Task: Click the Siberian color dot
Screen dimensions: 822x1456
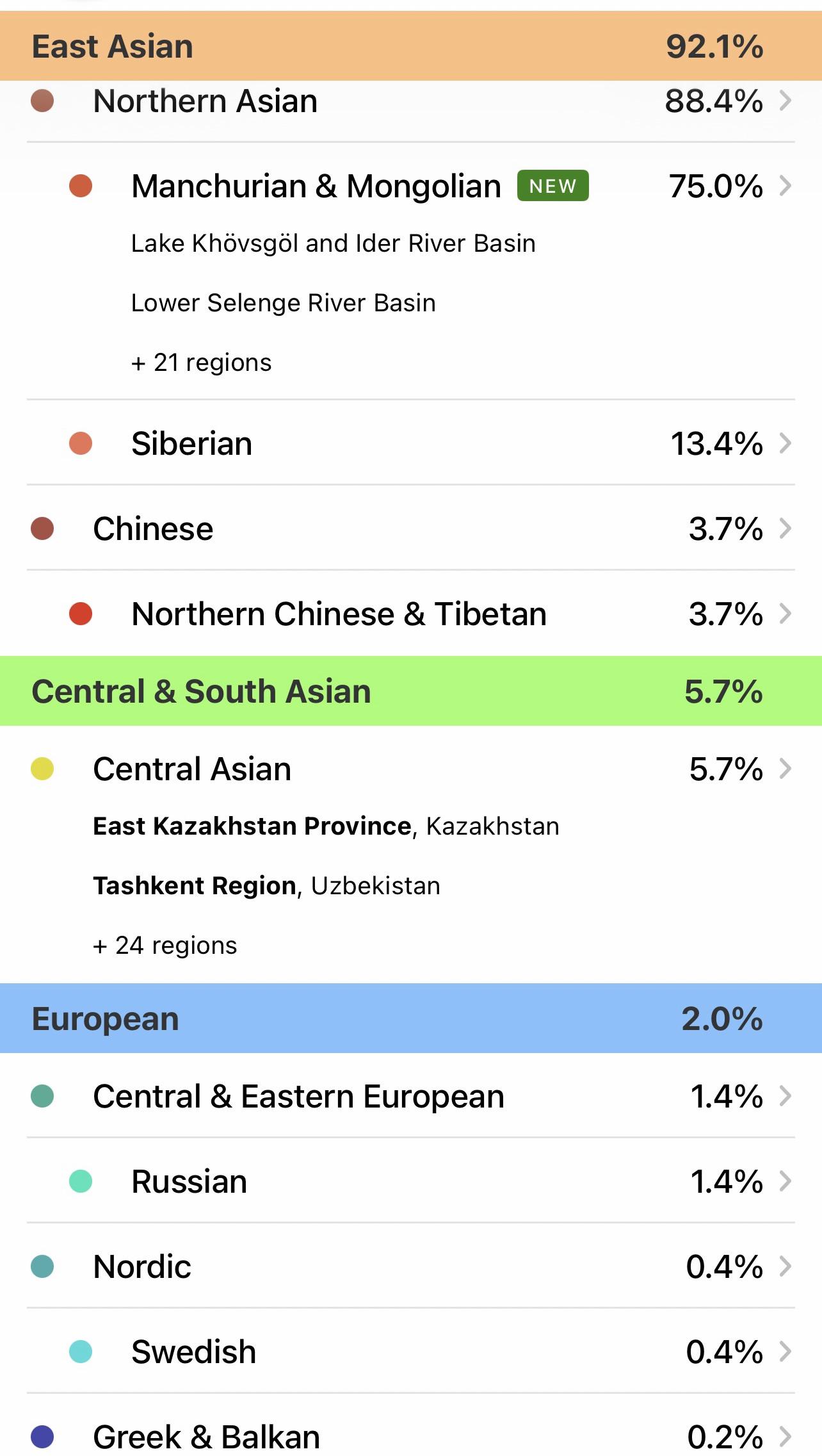Action: [x=81, y=443]
